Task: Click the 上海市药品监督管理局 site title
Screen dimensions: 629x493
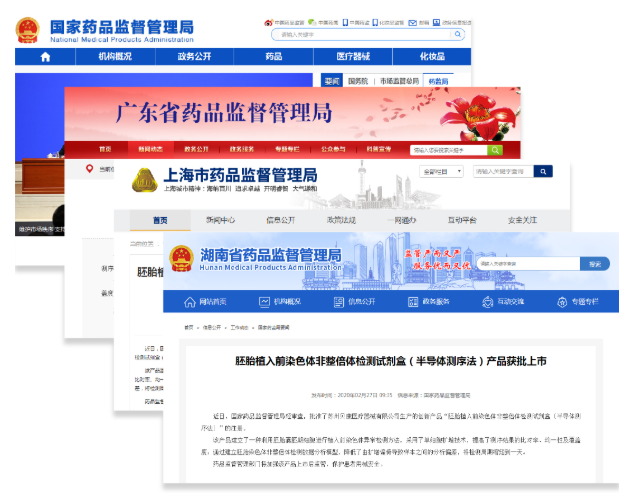Action: pos(240,175)
